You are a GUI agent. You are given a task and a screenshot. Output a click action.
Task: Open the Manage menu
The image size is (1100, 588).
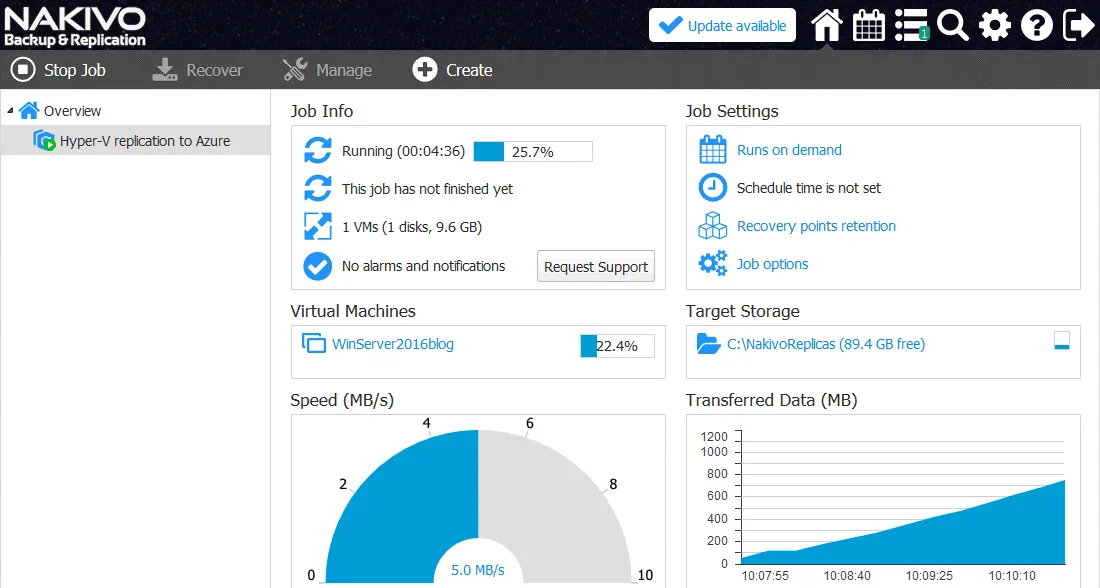[327, 70]
